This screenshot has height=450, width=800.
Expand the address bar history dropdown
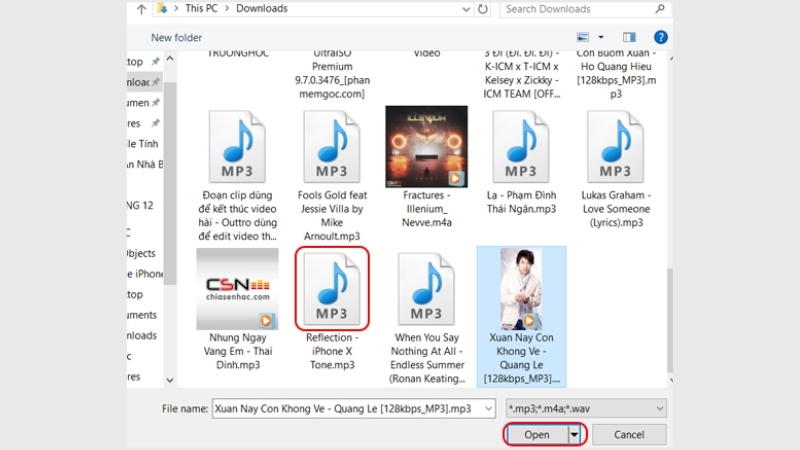pos(465,9)
